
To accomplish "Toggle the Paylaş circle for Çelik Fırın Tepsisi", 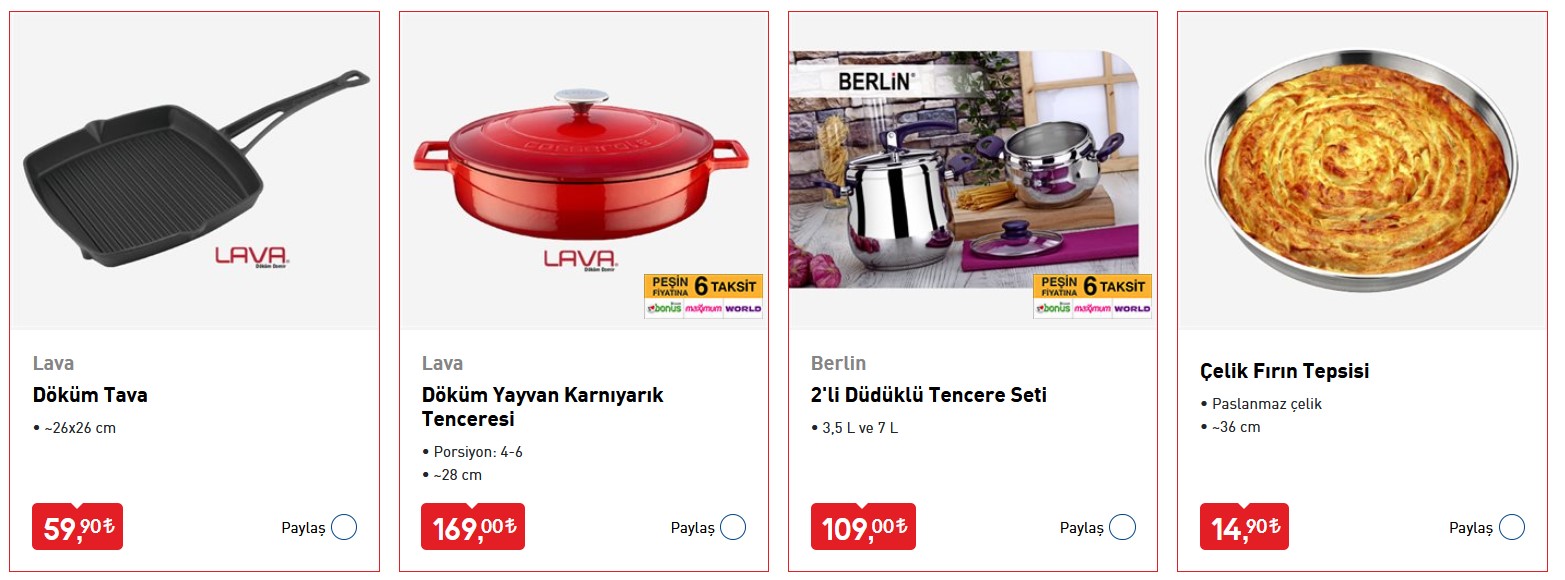I will click(x=1512, y=528).
